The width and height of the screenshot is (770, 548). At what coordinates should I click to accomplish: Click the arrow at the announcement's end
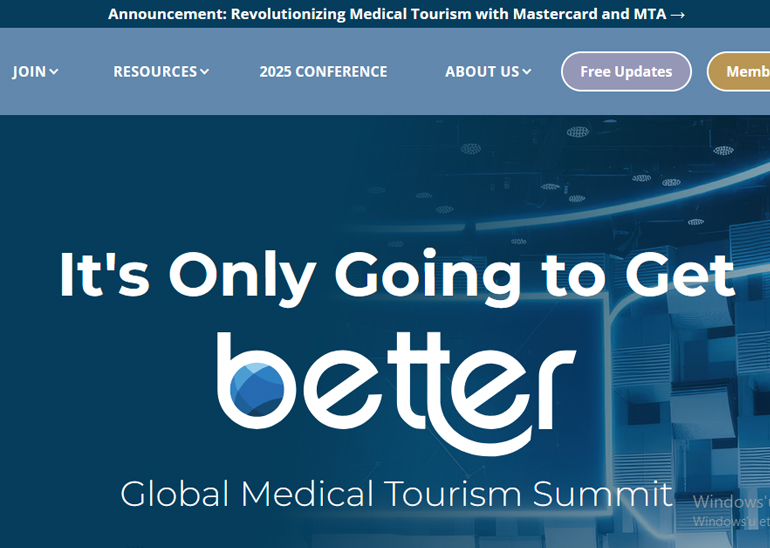pos(678,15)
